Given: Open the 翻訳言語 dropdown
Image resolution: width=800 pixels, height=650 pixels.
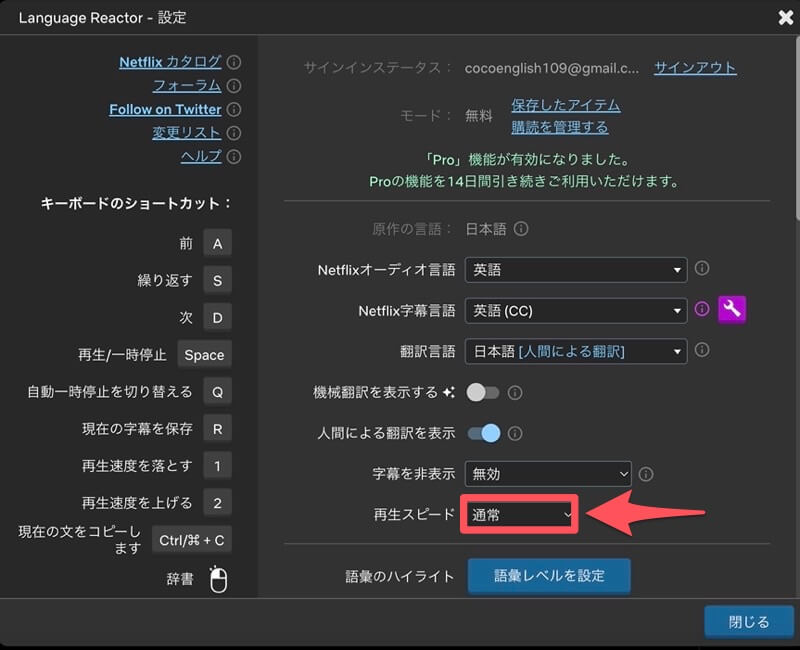Looking at the screenshot, I should pos(576,351).
